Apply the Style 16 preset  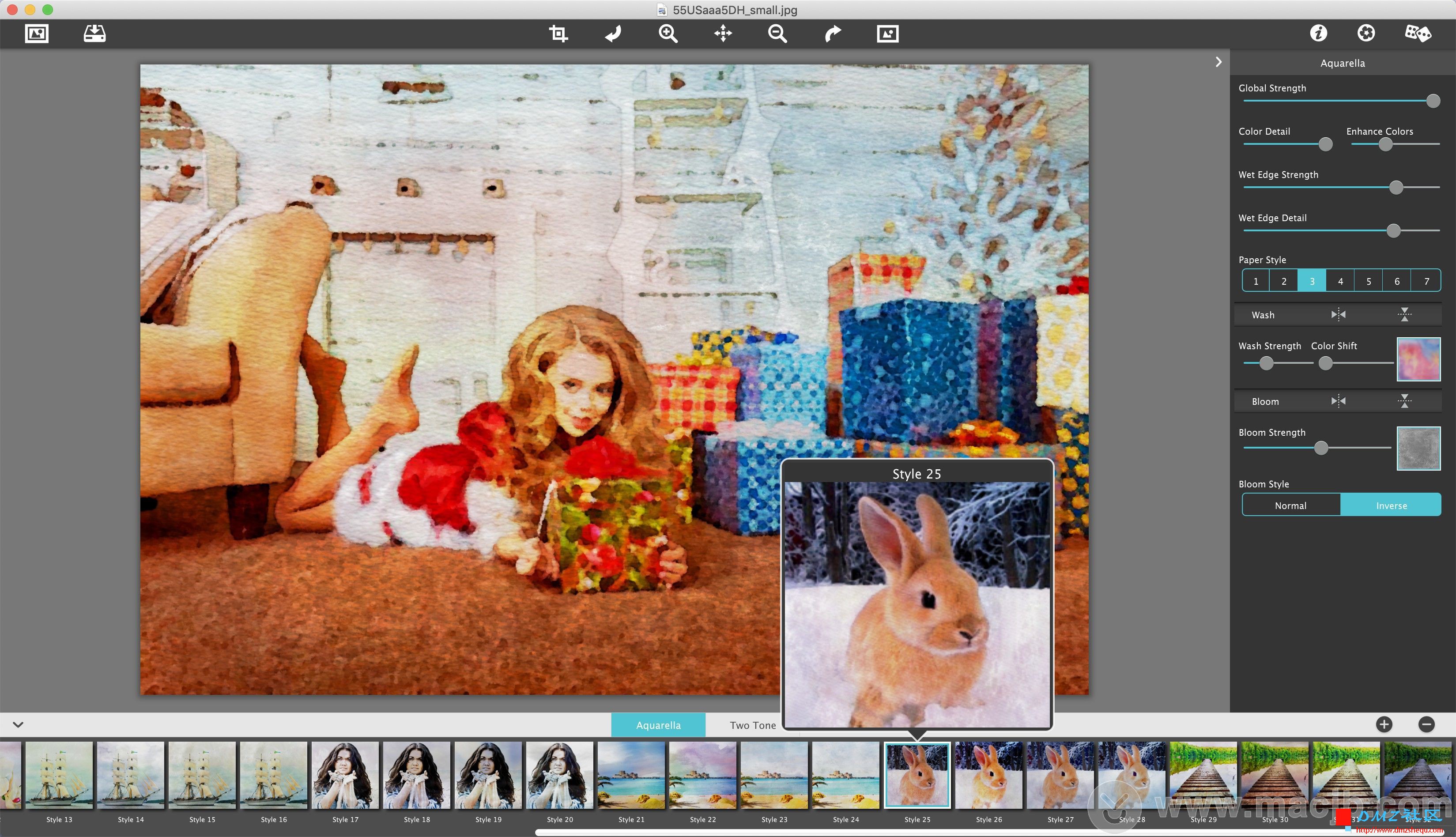click(x=274, y=774)
